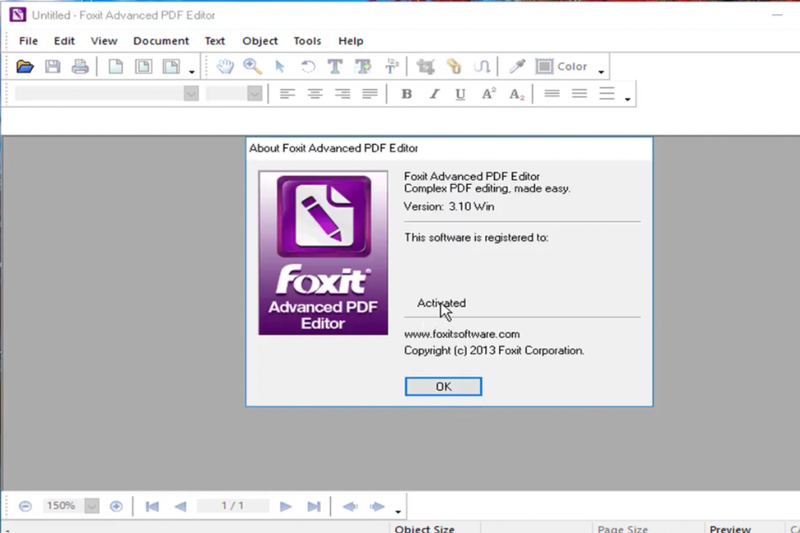The width and height of the screenshot is (800, 533).
Task: Select the Object arrow pointer tool
Action: (280, 66)
